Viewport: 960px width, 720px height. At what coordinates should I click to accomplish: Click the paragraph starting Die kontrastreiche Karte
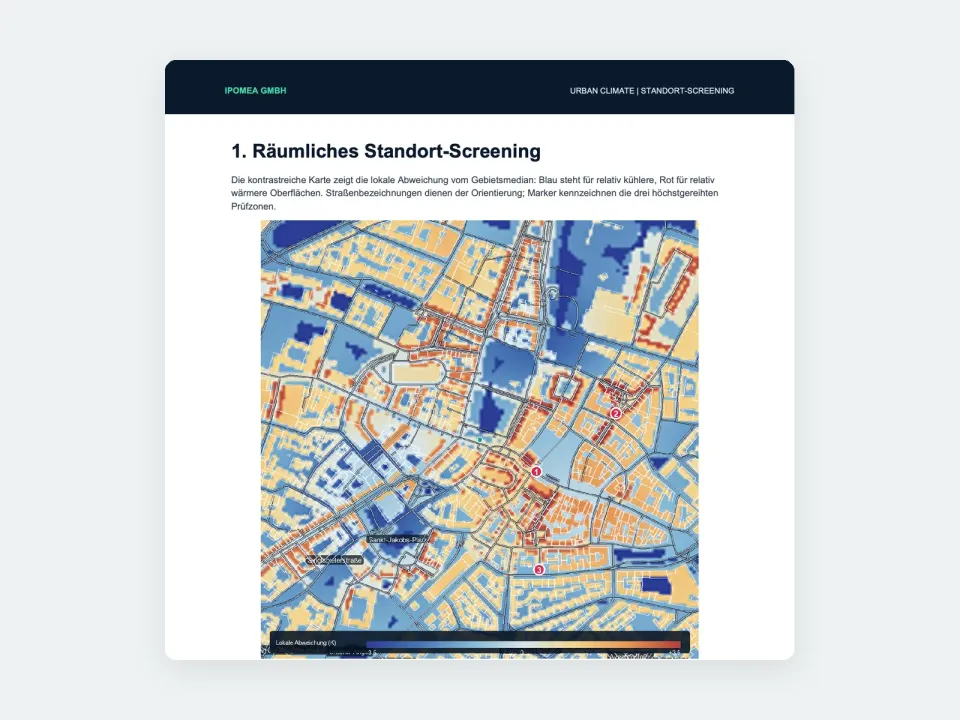tap(474, 193)
